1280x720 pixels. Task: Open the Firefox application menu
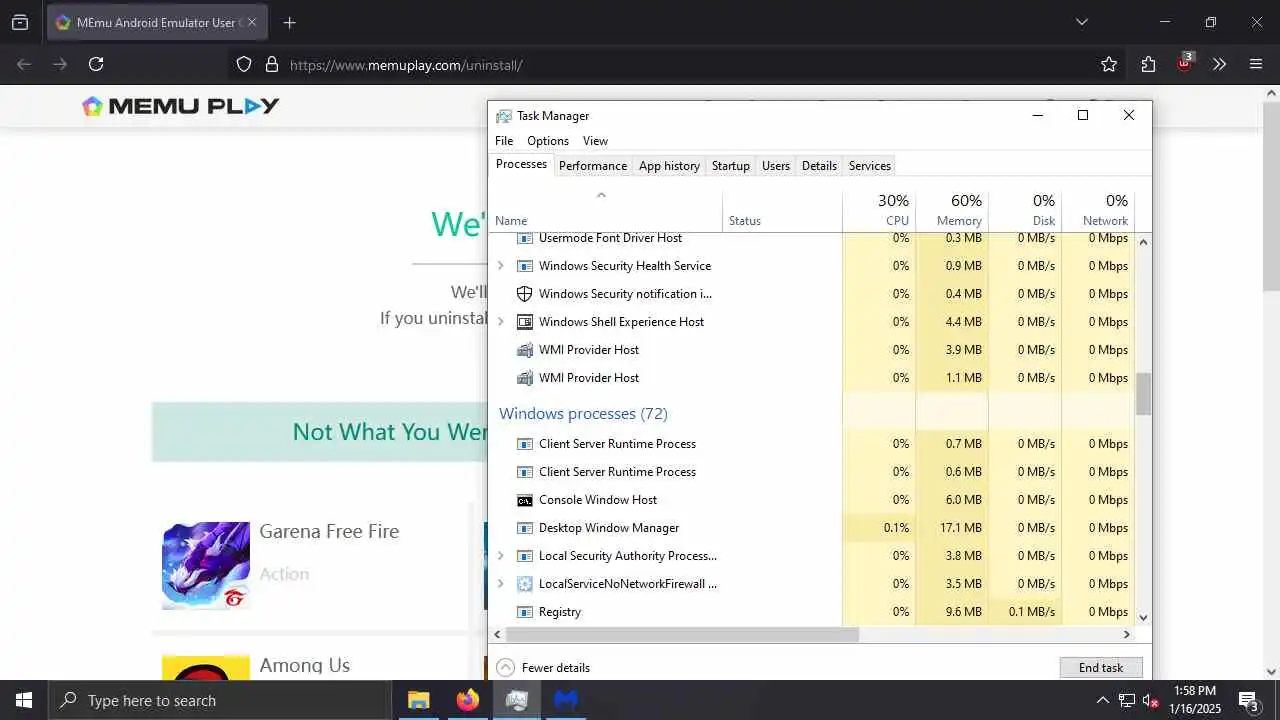(x=1256, y=64)
